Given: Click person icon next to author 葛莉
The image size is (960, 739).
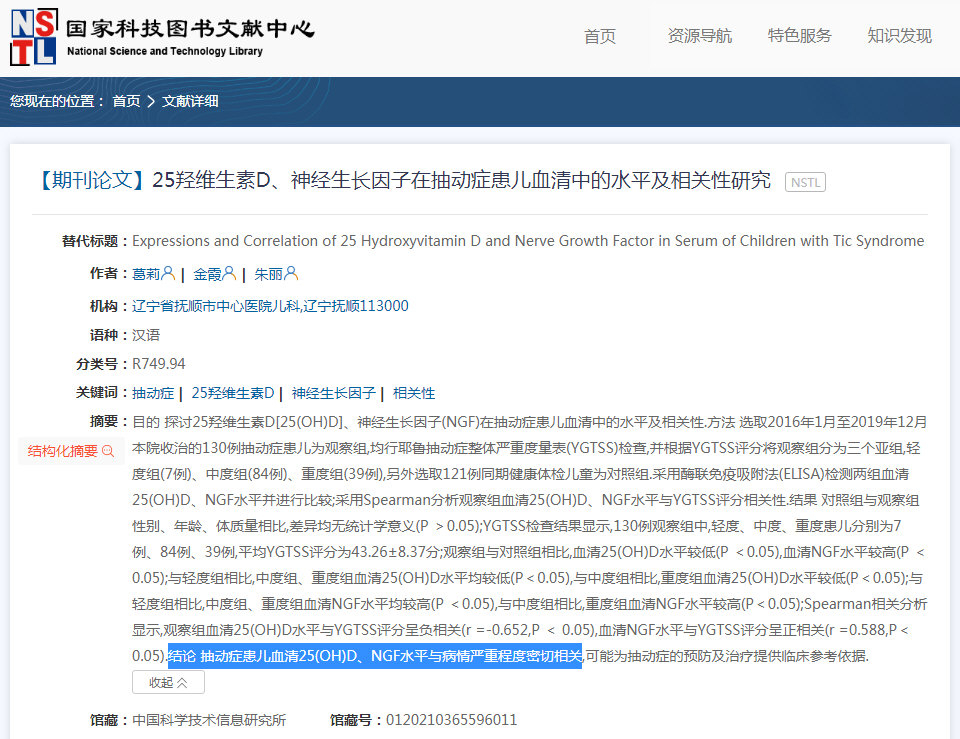Looking at the screenshot, I should pos(168,273).
